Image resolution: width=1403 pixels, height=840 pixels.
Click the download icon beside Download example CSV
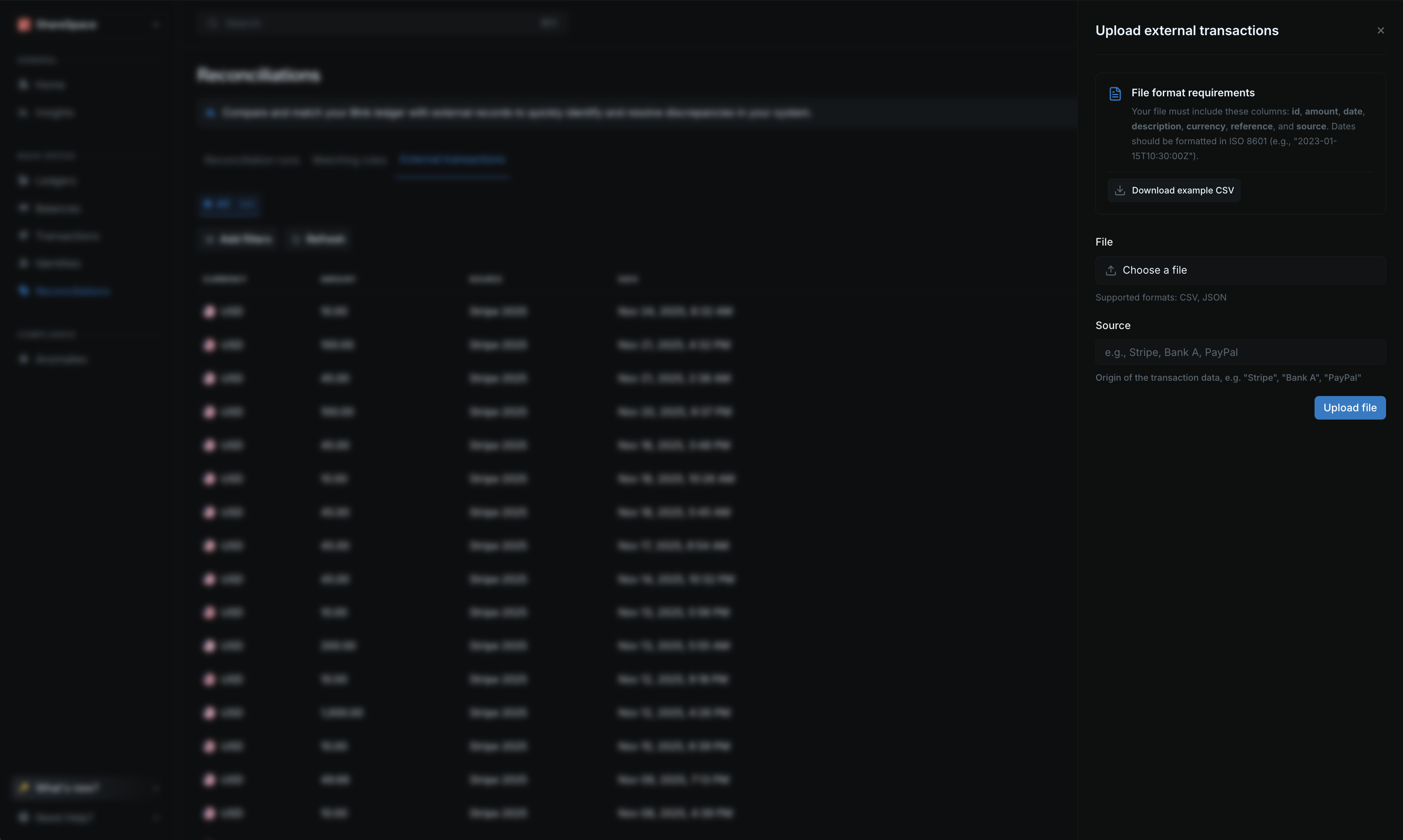point(1119,191)
